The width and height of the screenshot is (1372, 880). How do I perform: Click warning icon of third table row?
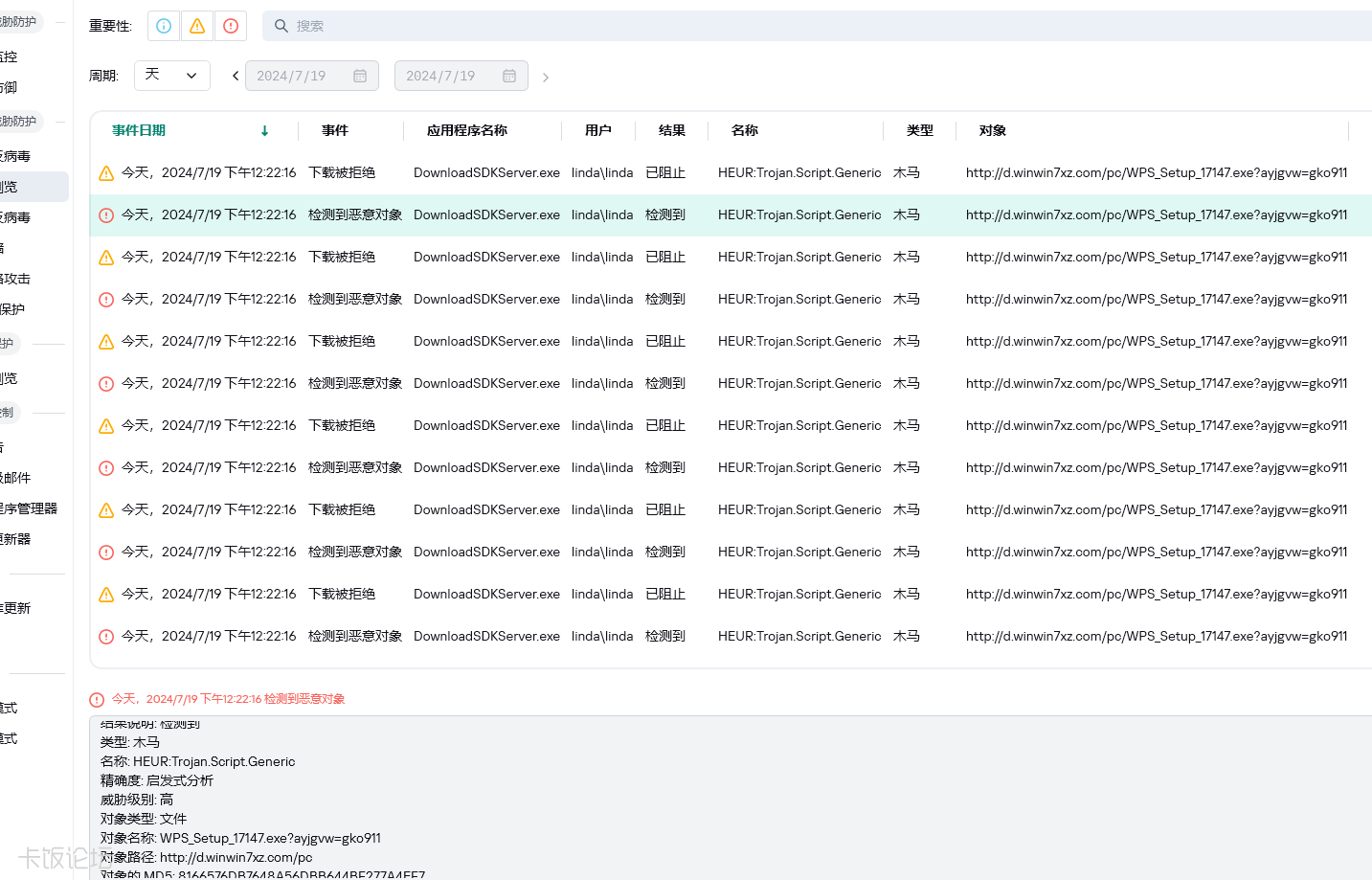click(x=106, y=258)
